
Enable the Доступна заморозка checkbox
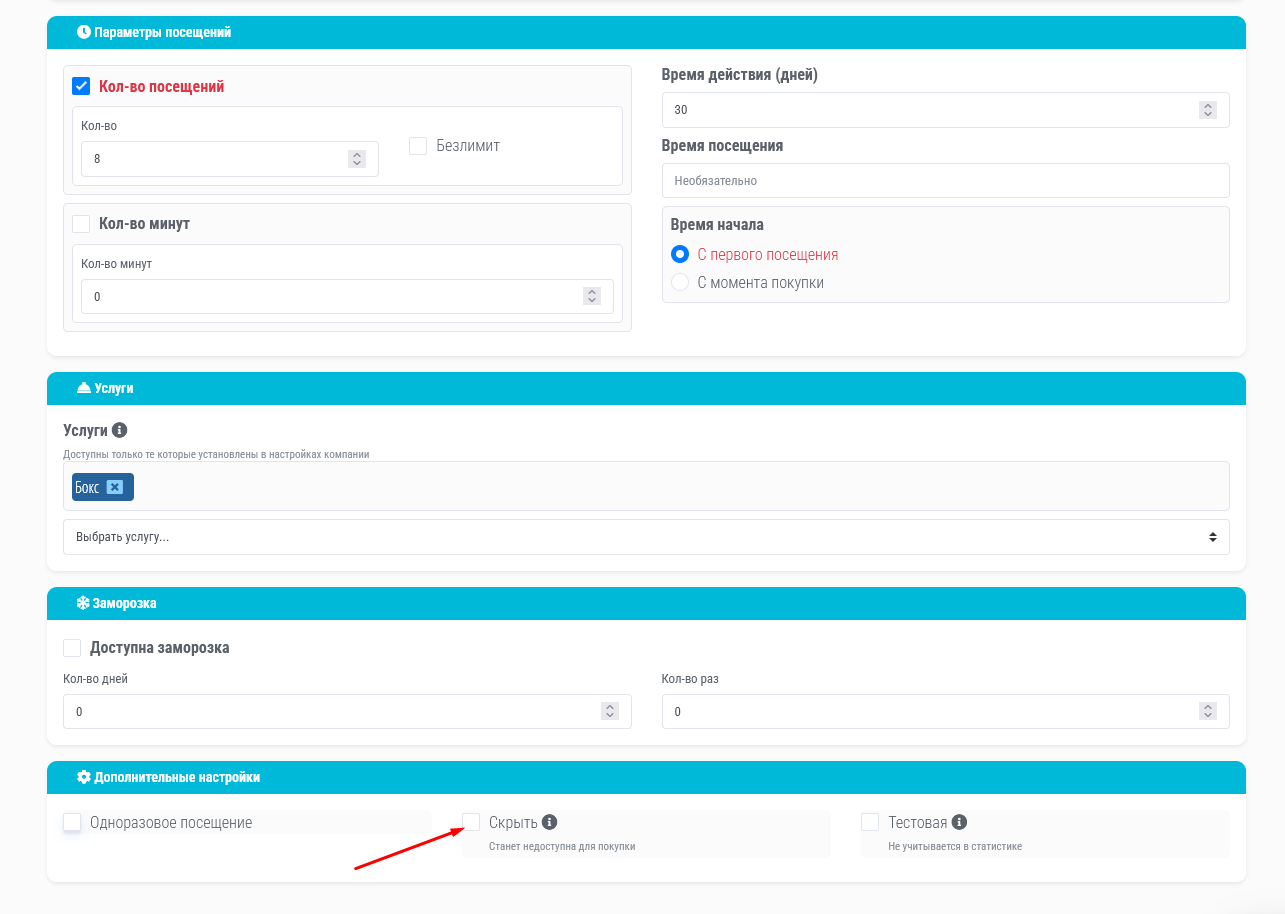pos(72,648)
